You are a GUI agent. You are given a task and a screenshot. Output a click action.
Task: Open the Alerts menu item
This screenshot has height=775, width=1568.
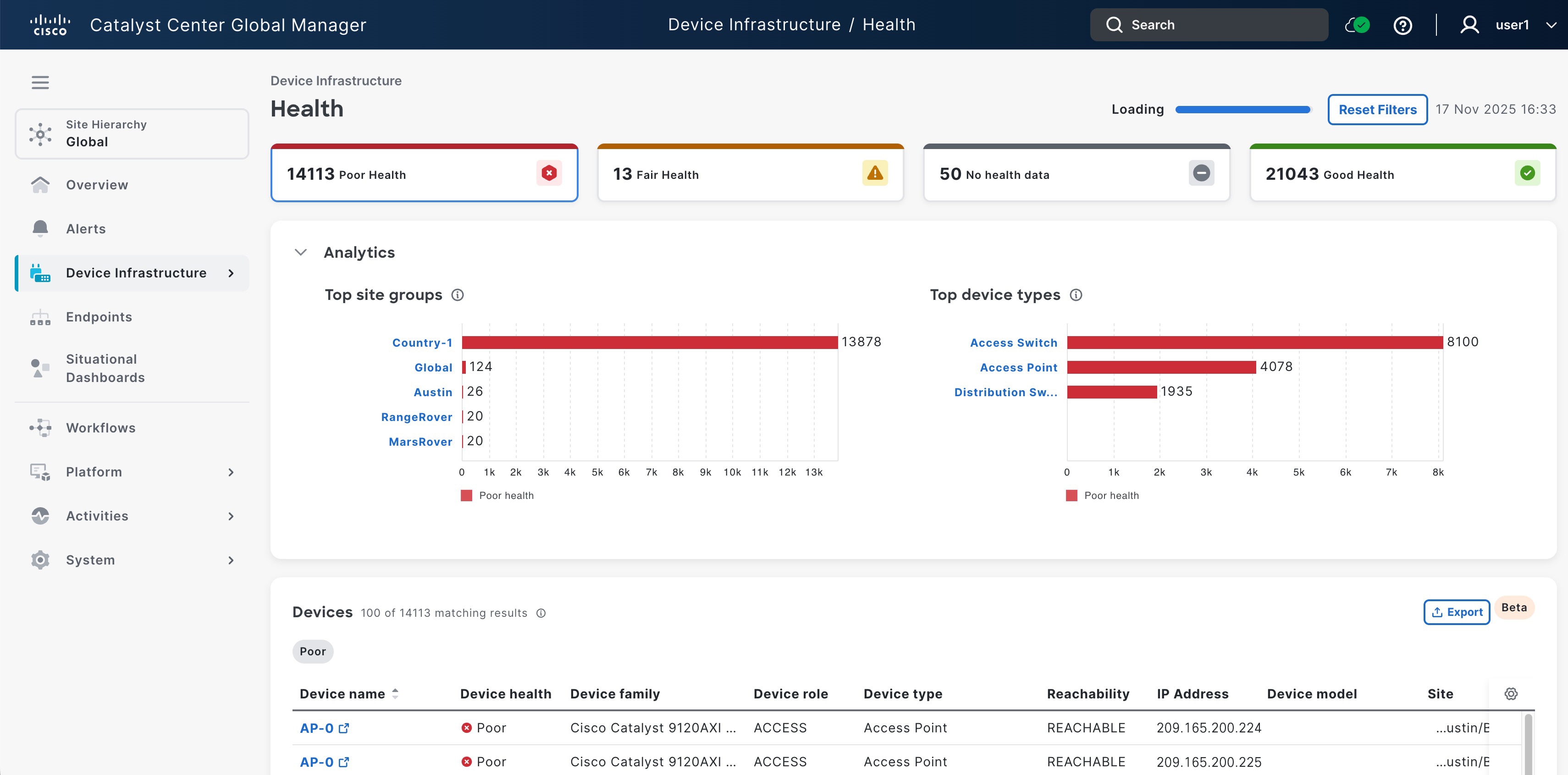coord(86,229)
